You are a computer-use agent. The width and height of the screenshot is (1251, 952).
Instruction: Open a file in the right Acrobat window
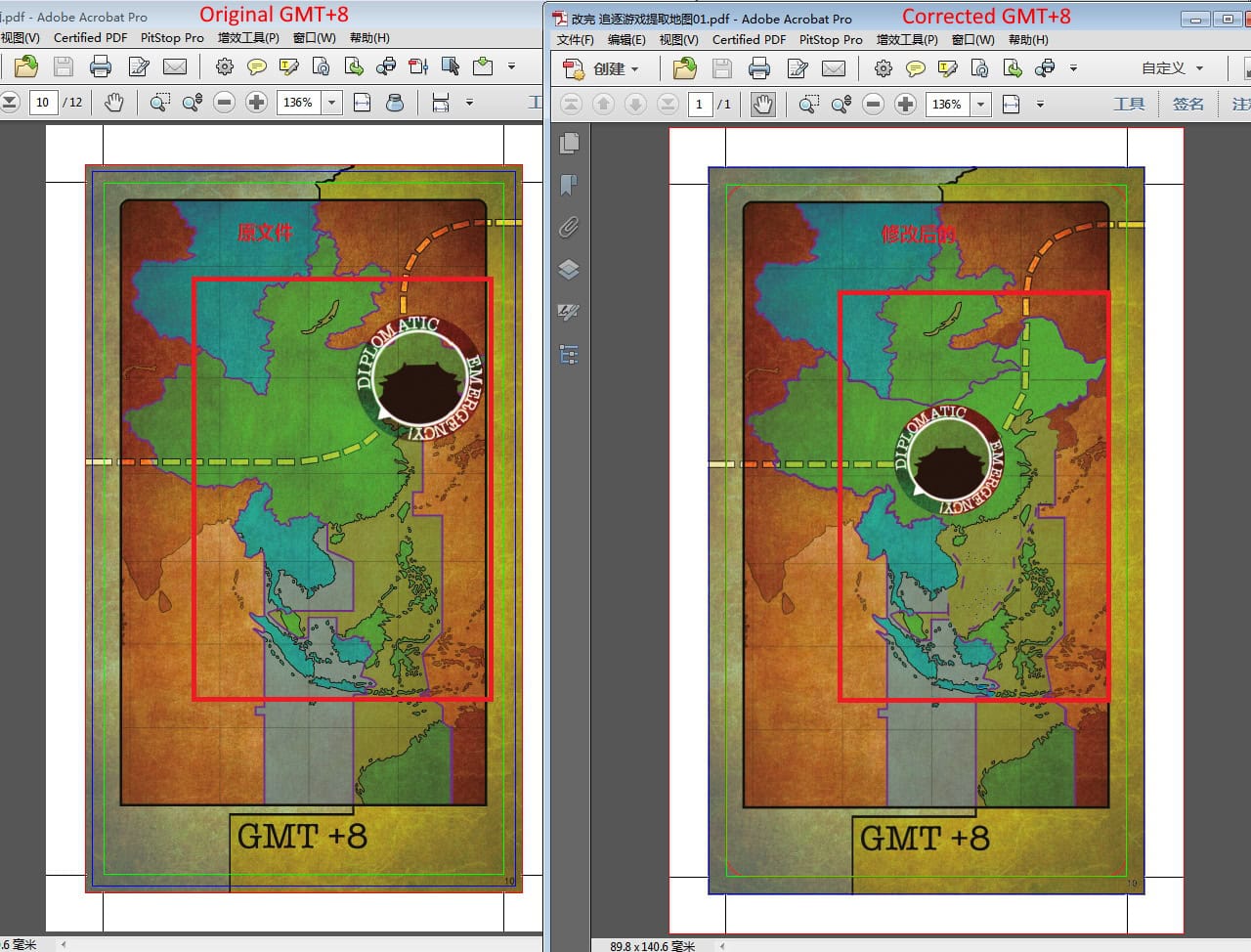685,68
